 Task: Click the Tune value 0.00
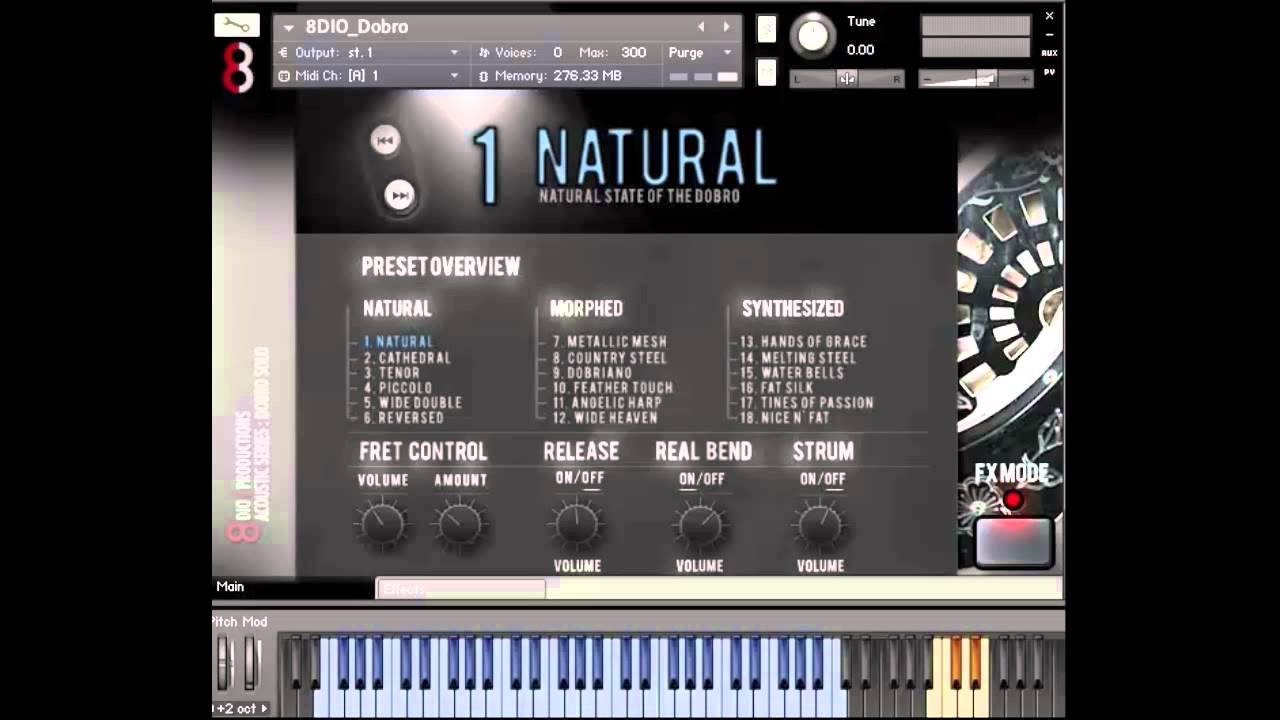tap(860, 50)
